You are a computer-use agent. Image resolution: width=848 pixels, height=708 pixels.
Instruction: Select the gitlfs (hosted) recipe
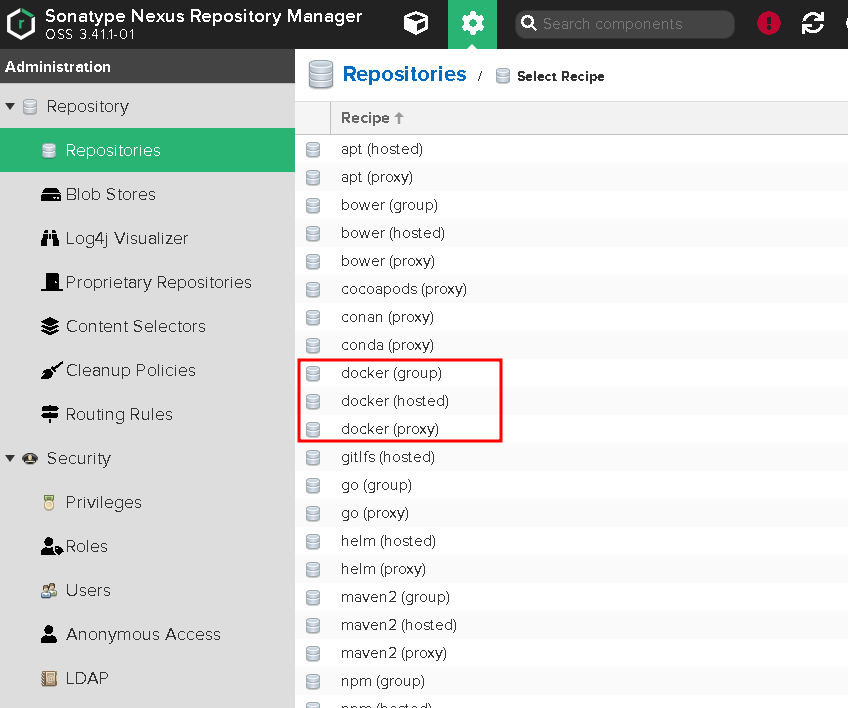[x=571, y=458]
